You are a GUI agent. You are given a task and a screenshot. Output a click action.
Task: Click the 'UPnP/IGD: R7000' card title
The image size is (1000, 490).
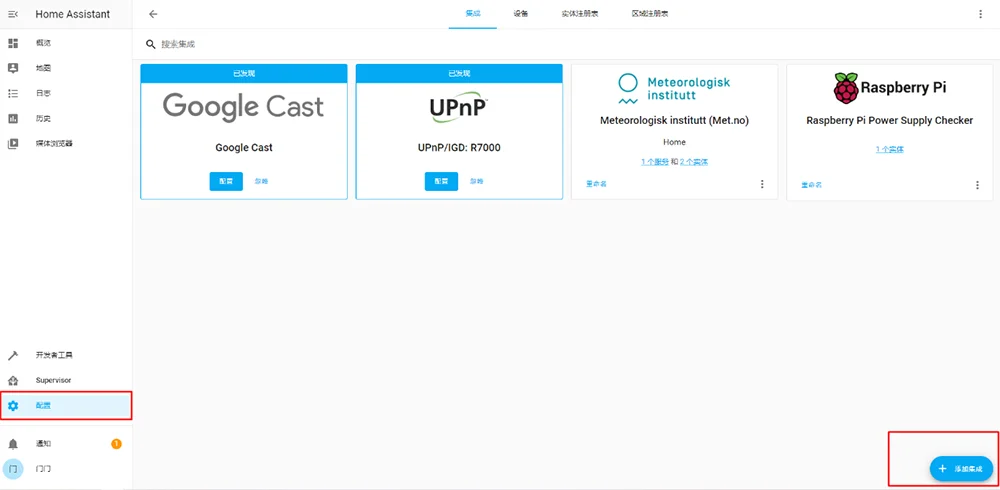459,147
